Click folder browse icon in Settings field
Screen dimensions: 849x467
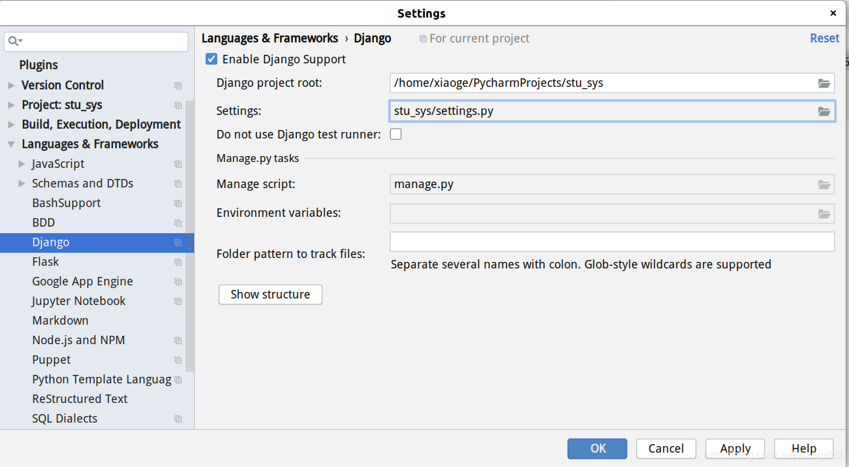(x=824, y=111)
